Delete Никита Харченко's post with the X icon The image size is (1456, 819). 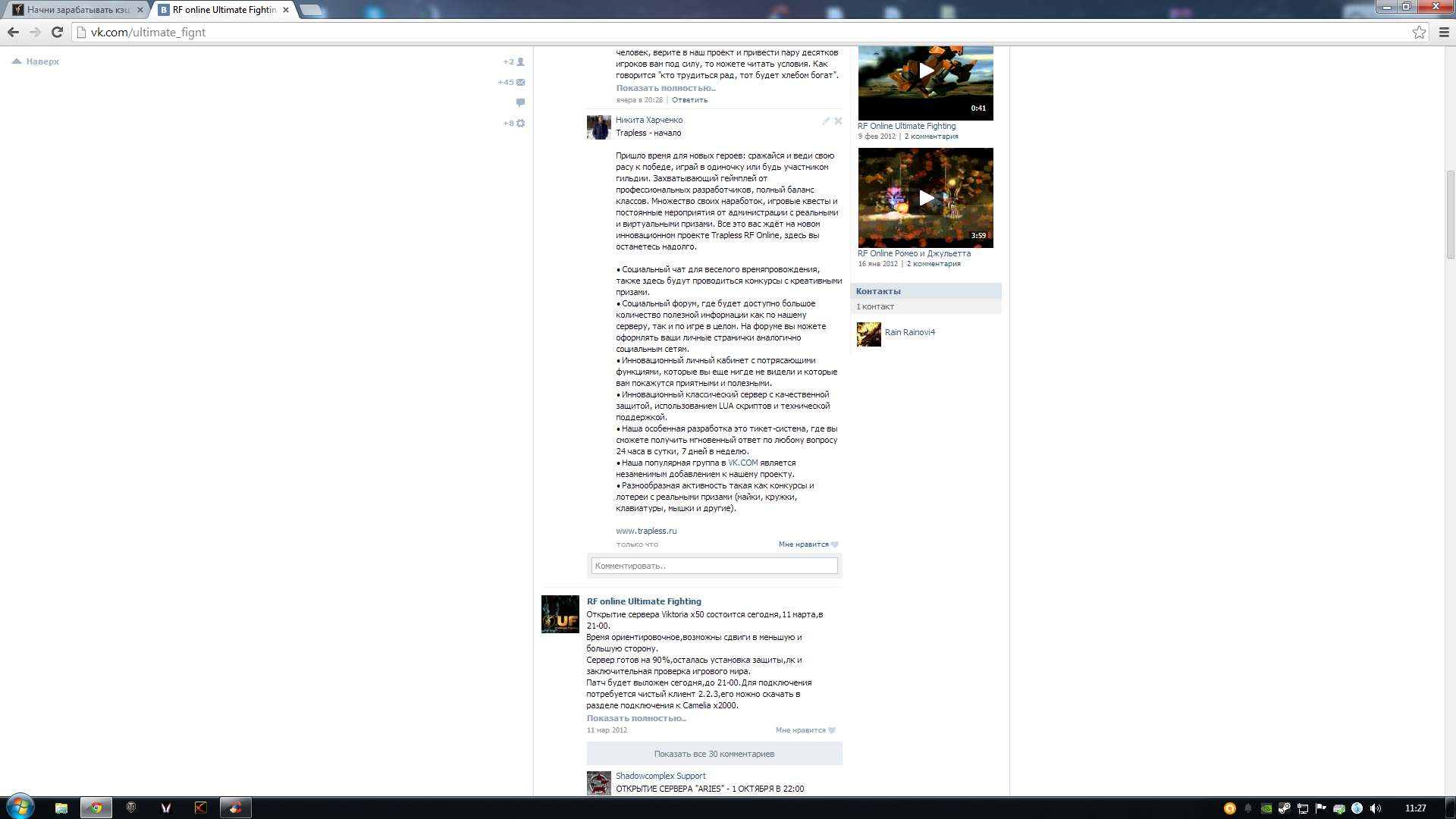point(838,121)
